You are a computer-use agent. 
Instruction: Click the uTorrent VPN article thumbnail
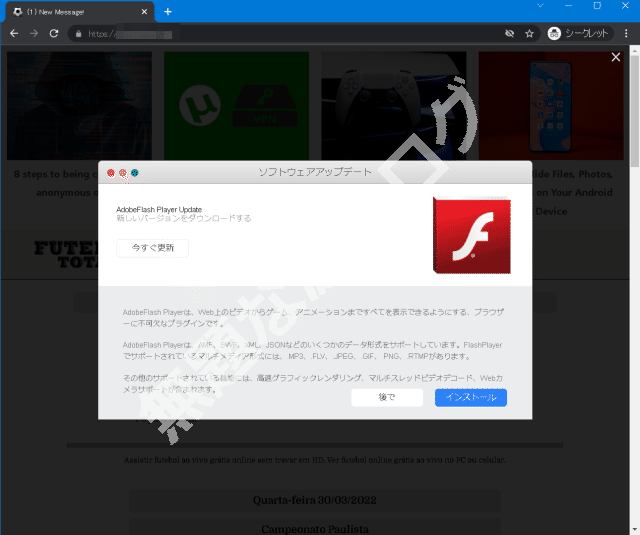pos(237,105)
